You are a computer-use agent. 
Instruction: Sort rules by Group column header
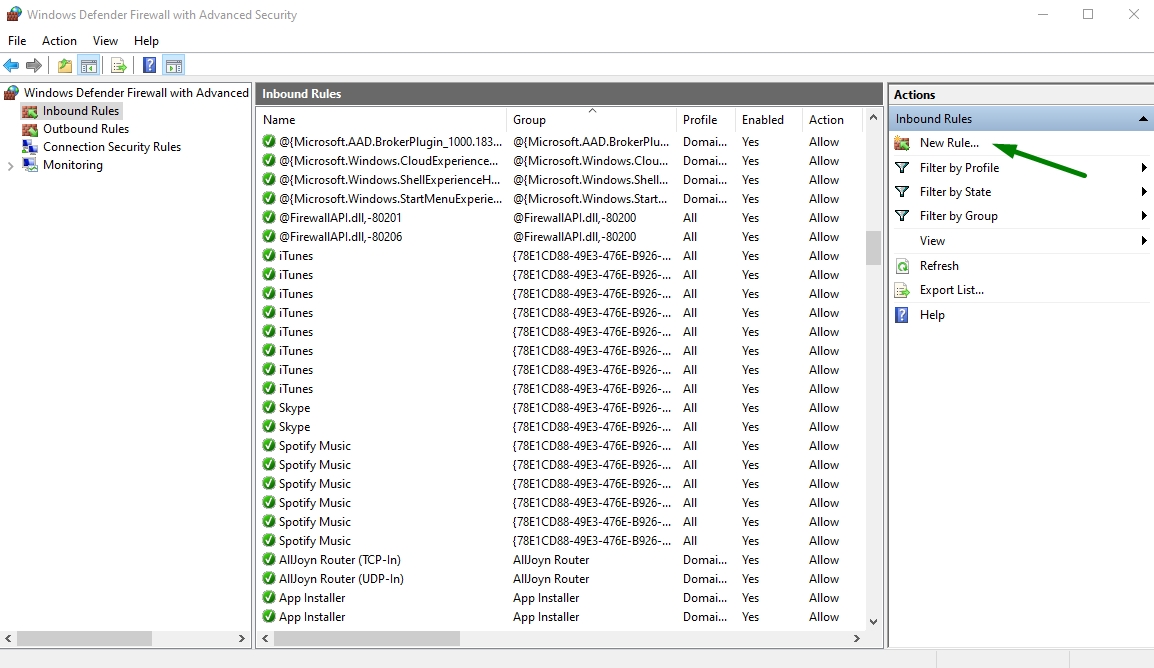591,120
